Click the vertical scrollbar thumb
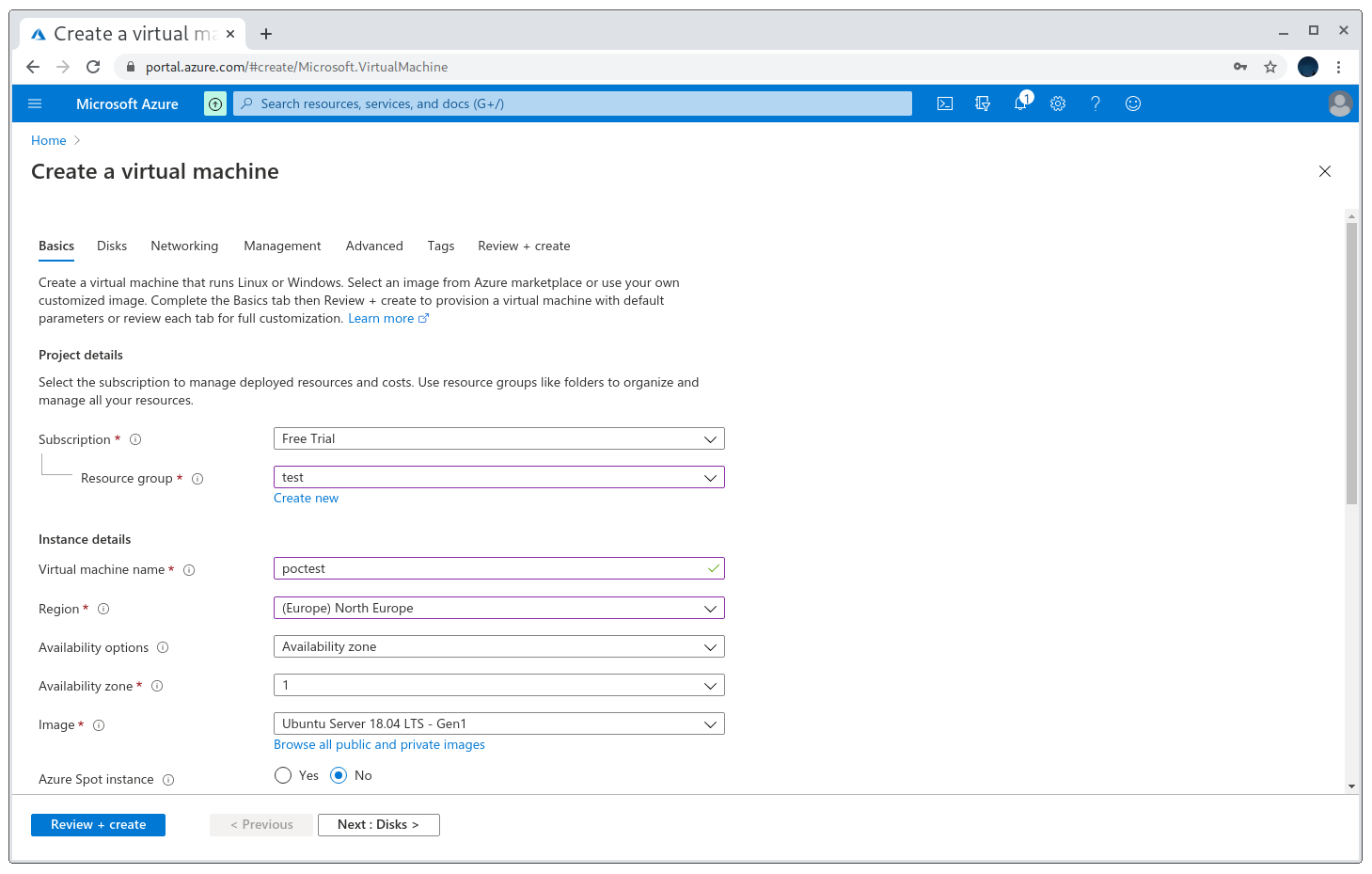The height and width of the screenshot is (874, 1372). (x=1351, y=363)
